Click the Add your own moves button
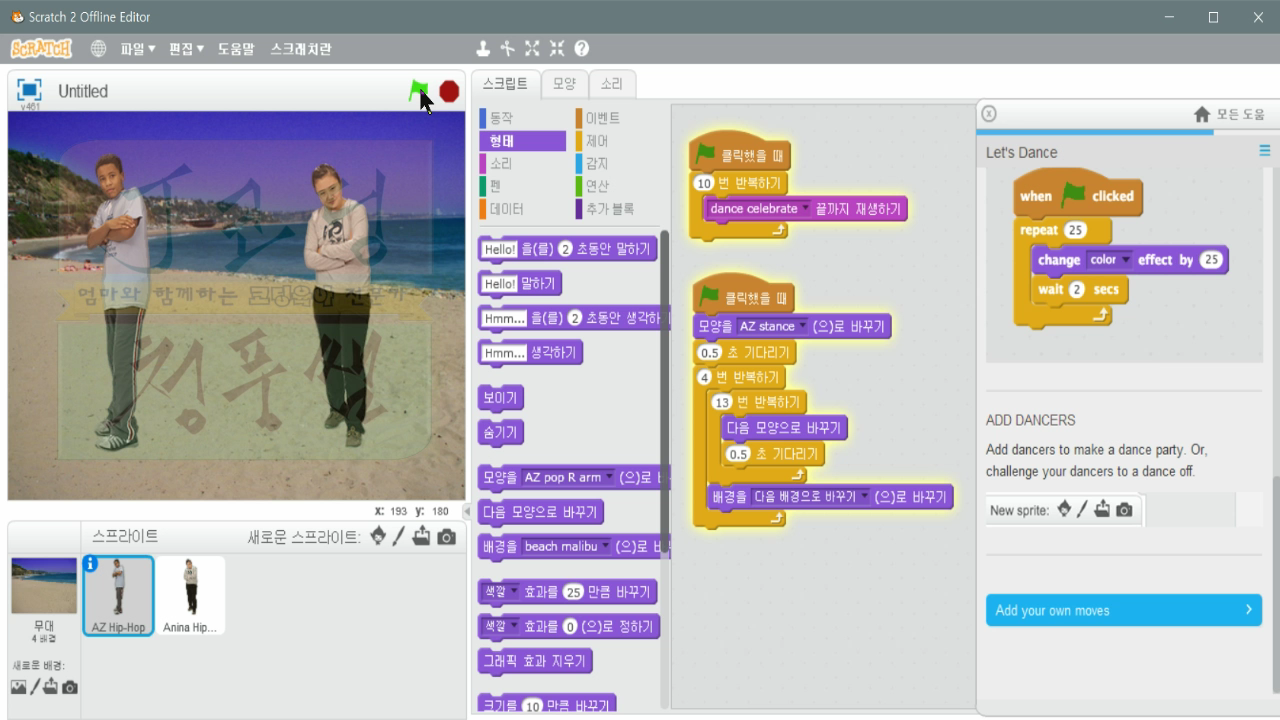The image size is (1280, 720). [x=1123, y=611]
